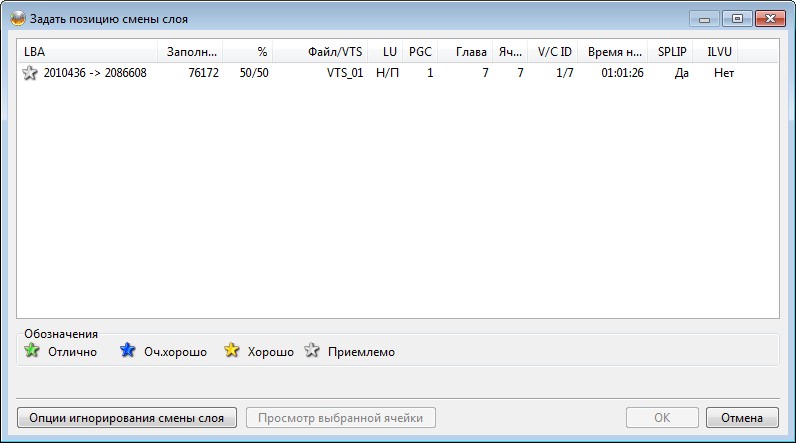This screenshot has height=443, width=796.
Task: Click the Оч.хорошо legend label
Action: click(176, 352)
